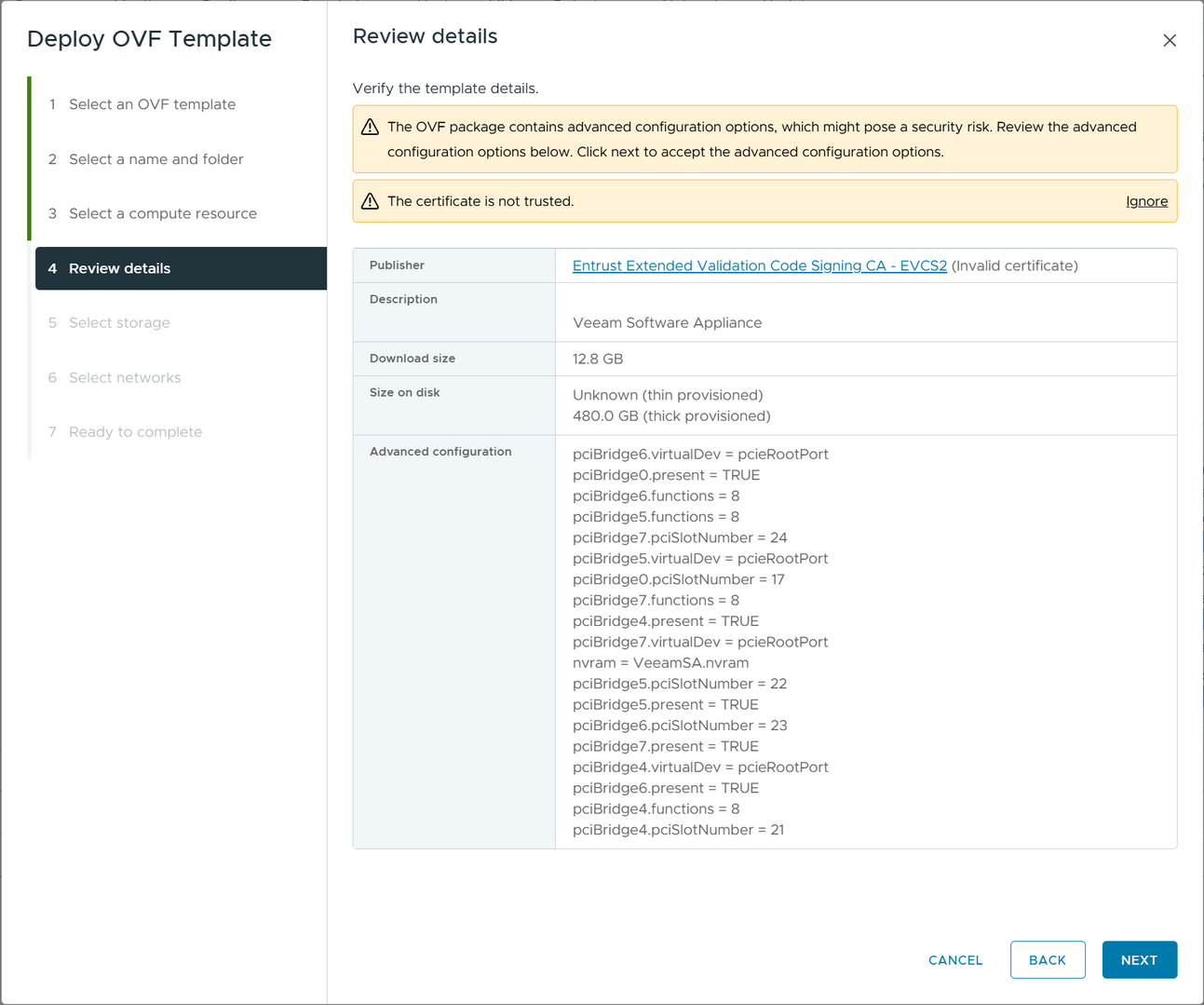Click step 6 Select networks
Viewport: 1204px width, 1005px height.
tap(125, 377)
